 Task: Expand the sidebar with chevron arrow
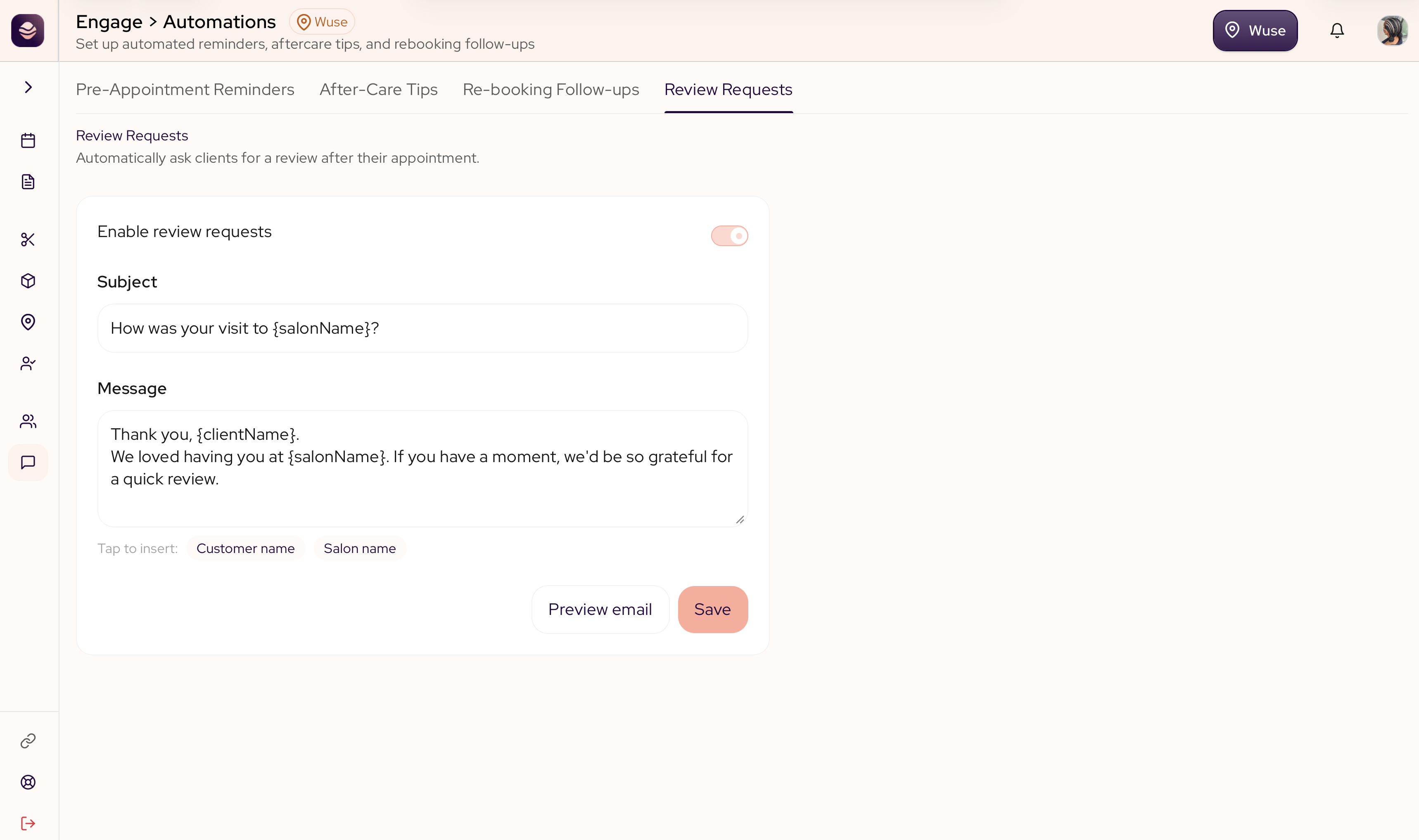(x=28, y=87)
